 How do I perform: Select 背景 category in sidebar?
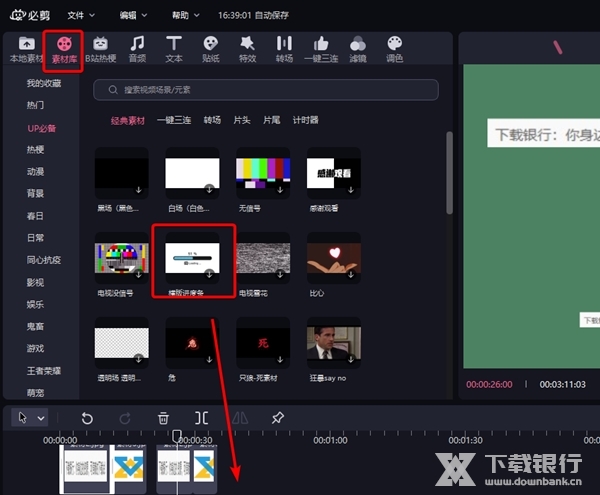(x=35, y=194)
